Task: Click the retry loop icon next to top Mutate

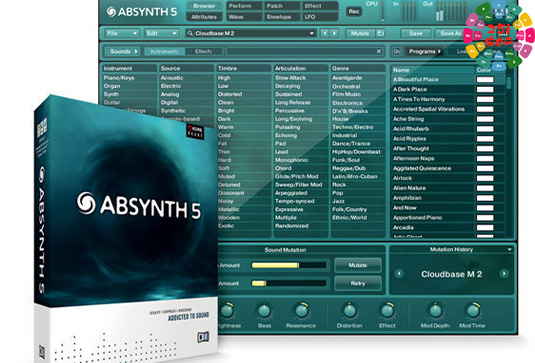Action: point(380,33)
